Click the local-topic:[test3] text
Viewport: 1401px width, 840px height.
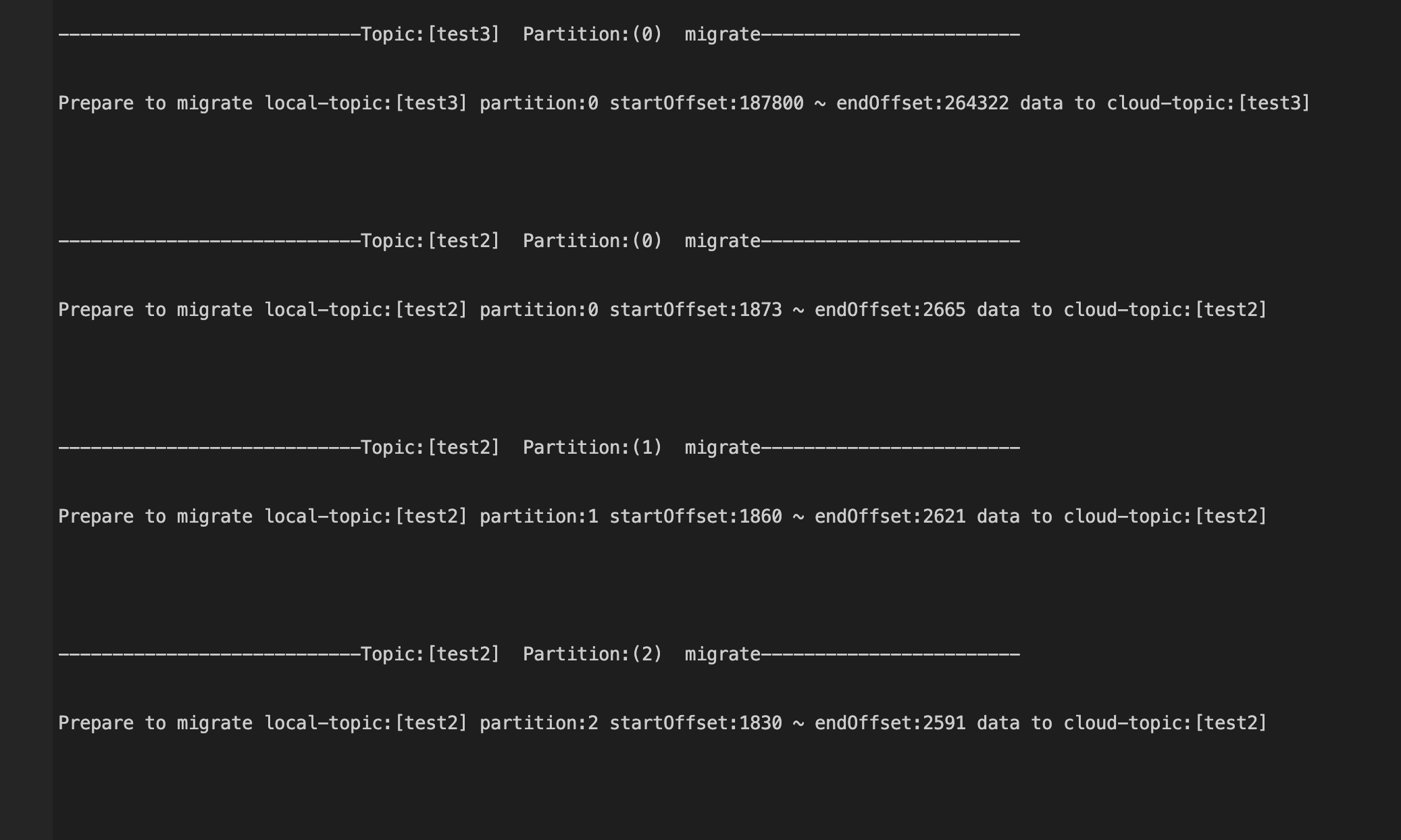coord(366,103)
